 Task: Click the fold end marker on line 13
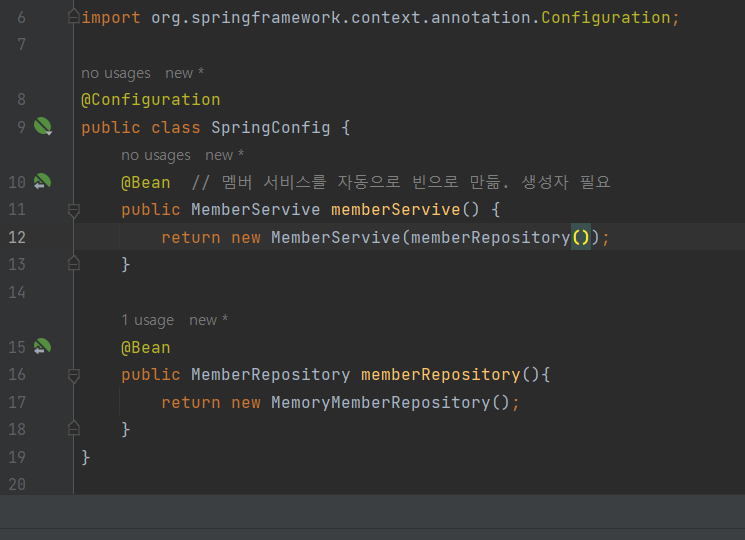[x=74, y=263]
